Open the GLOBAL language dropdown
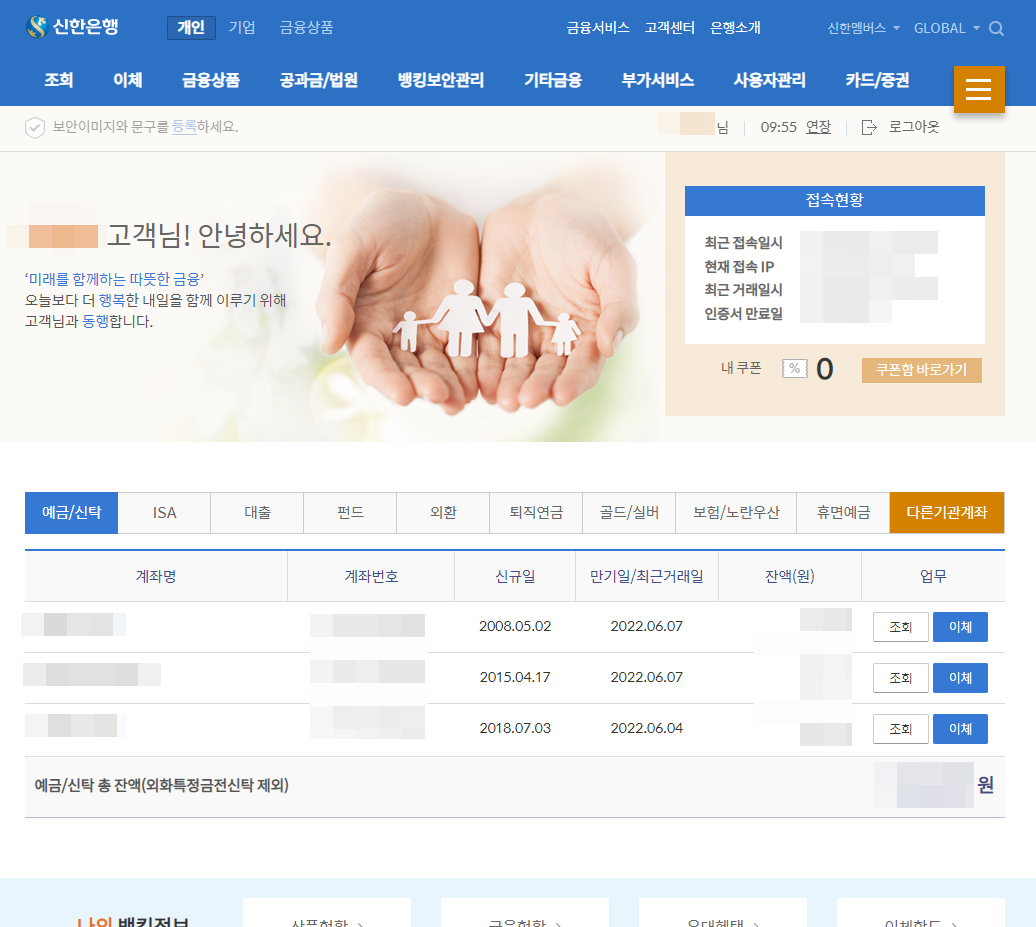The image size is (1036, 927). [943, 29]
